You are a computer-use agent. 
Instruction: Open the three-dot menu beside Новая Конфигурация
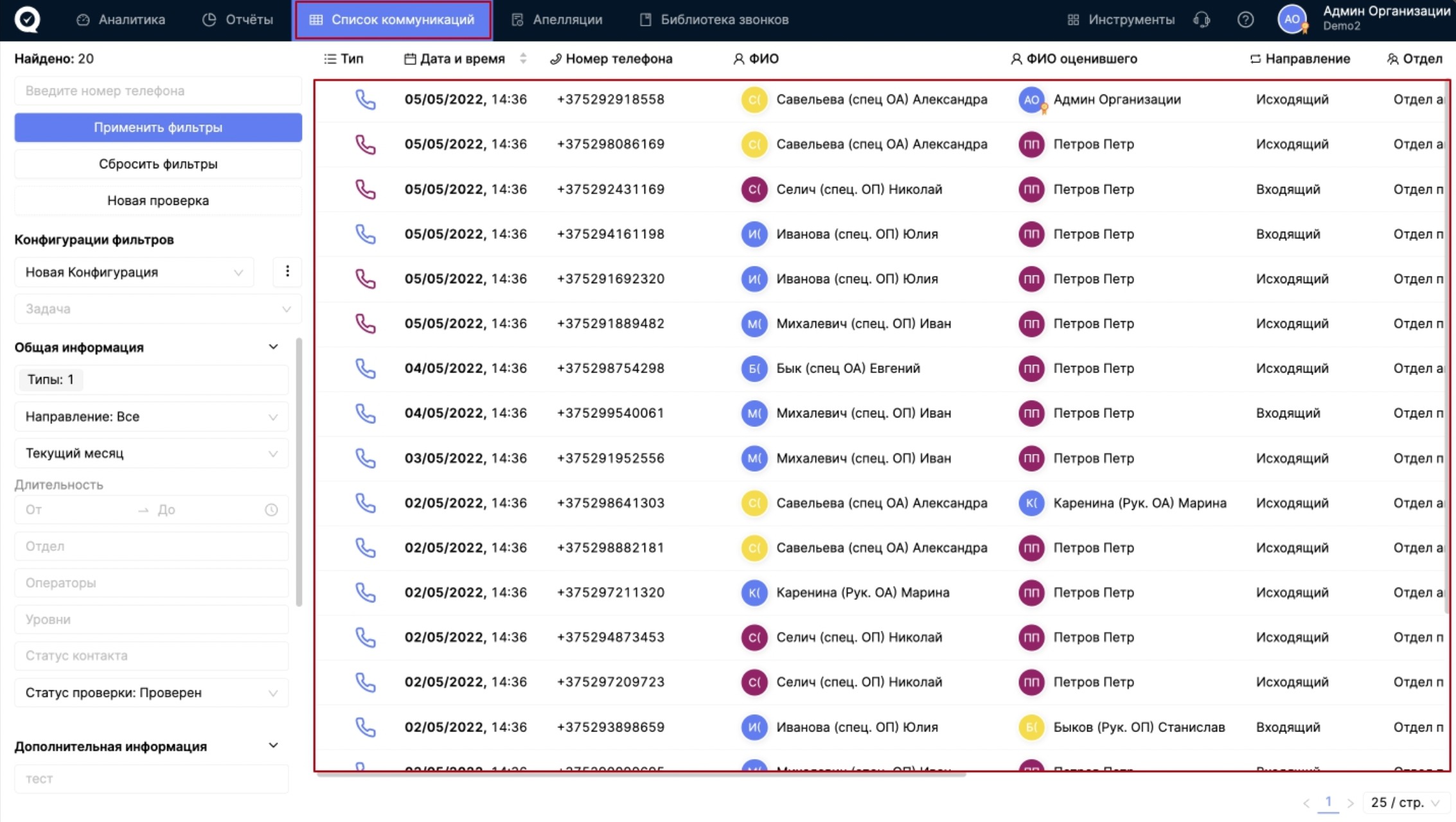click(287, 272)
